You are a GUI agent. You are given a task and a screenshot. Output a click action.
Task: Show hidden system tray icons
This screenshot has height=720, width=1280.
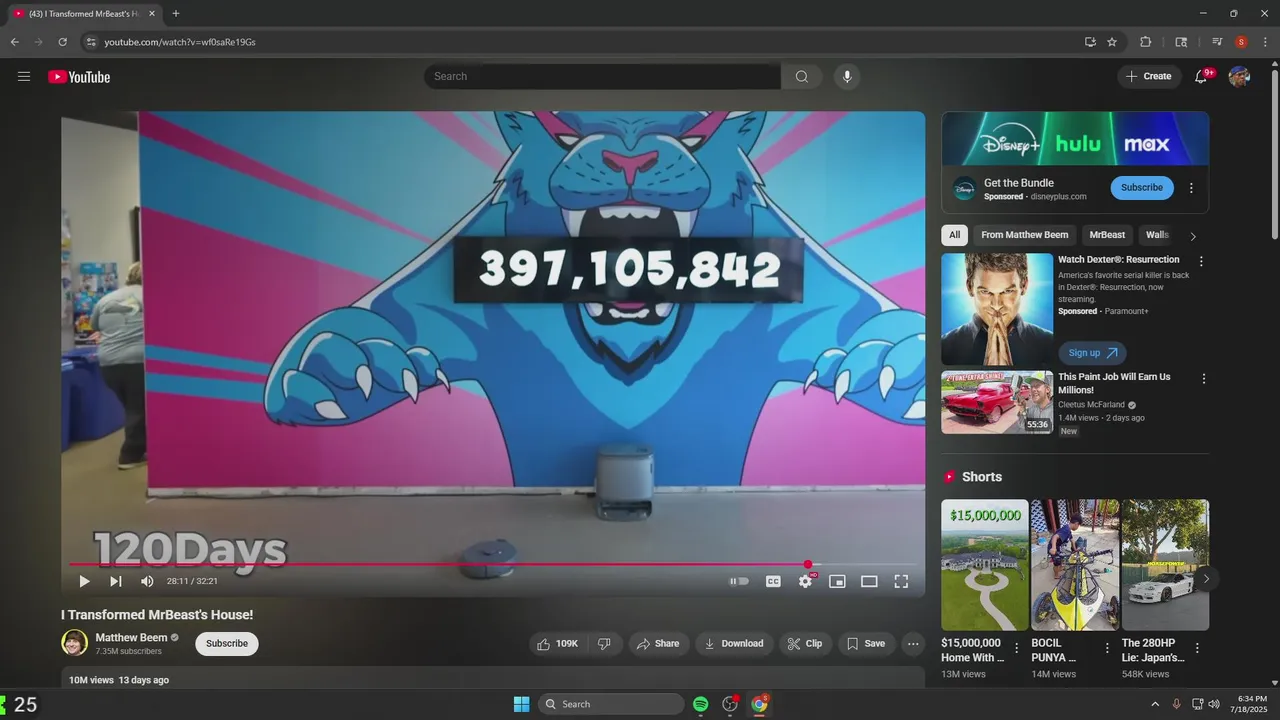coord(1155,704)
